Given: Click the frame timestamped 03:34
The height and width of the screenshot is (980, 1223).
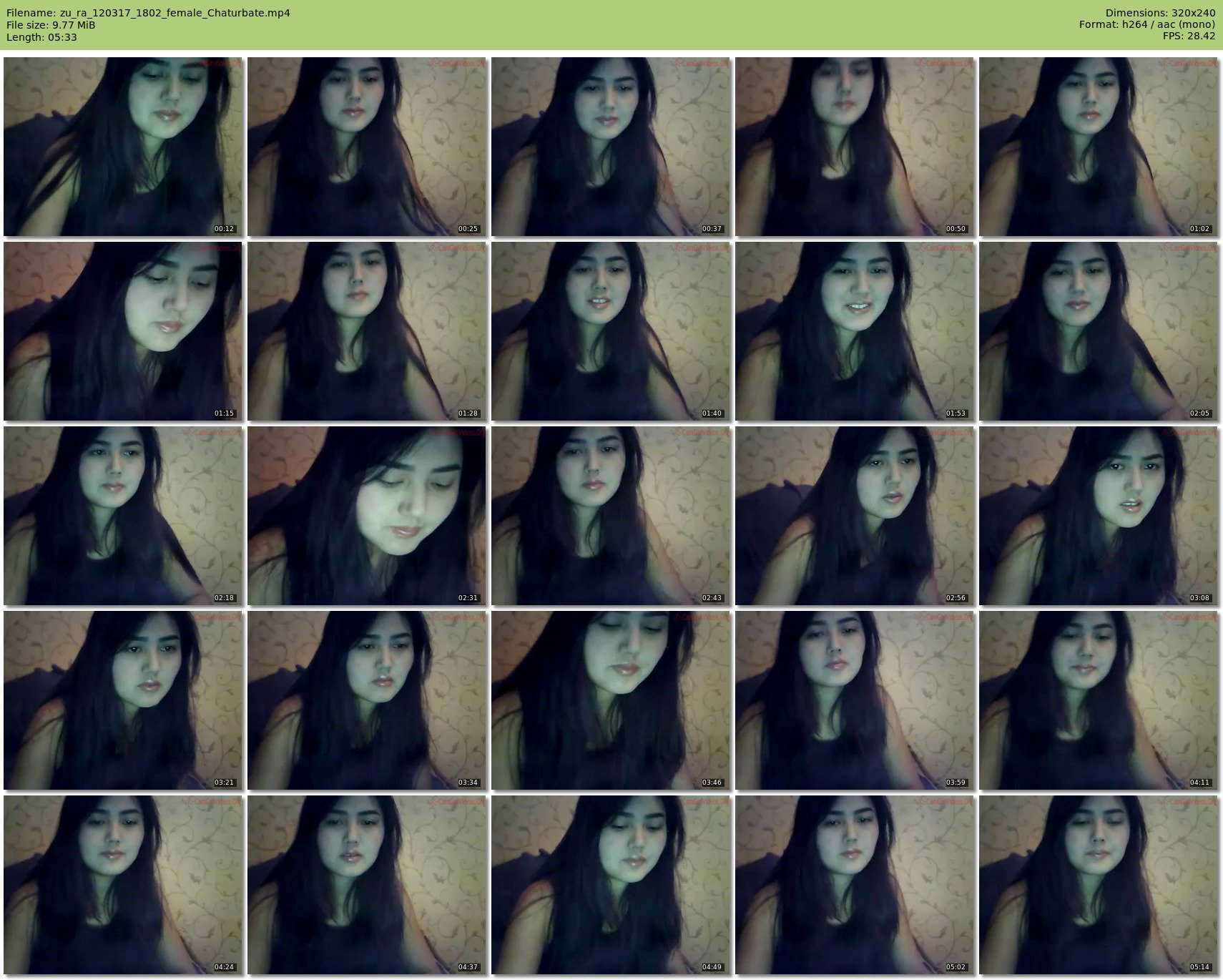Looking at the screenshot, I should [367, 700].
